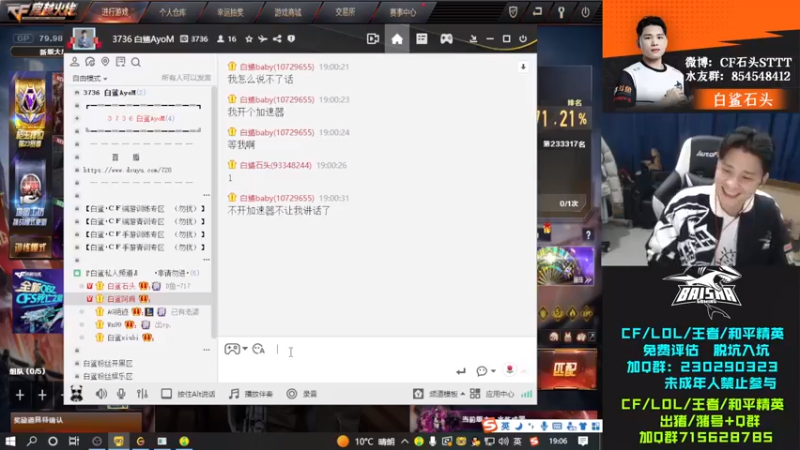The width and height of the screenshot is (800, 450).
Task: Open the home icon in YY header
Action: (397, 39)
